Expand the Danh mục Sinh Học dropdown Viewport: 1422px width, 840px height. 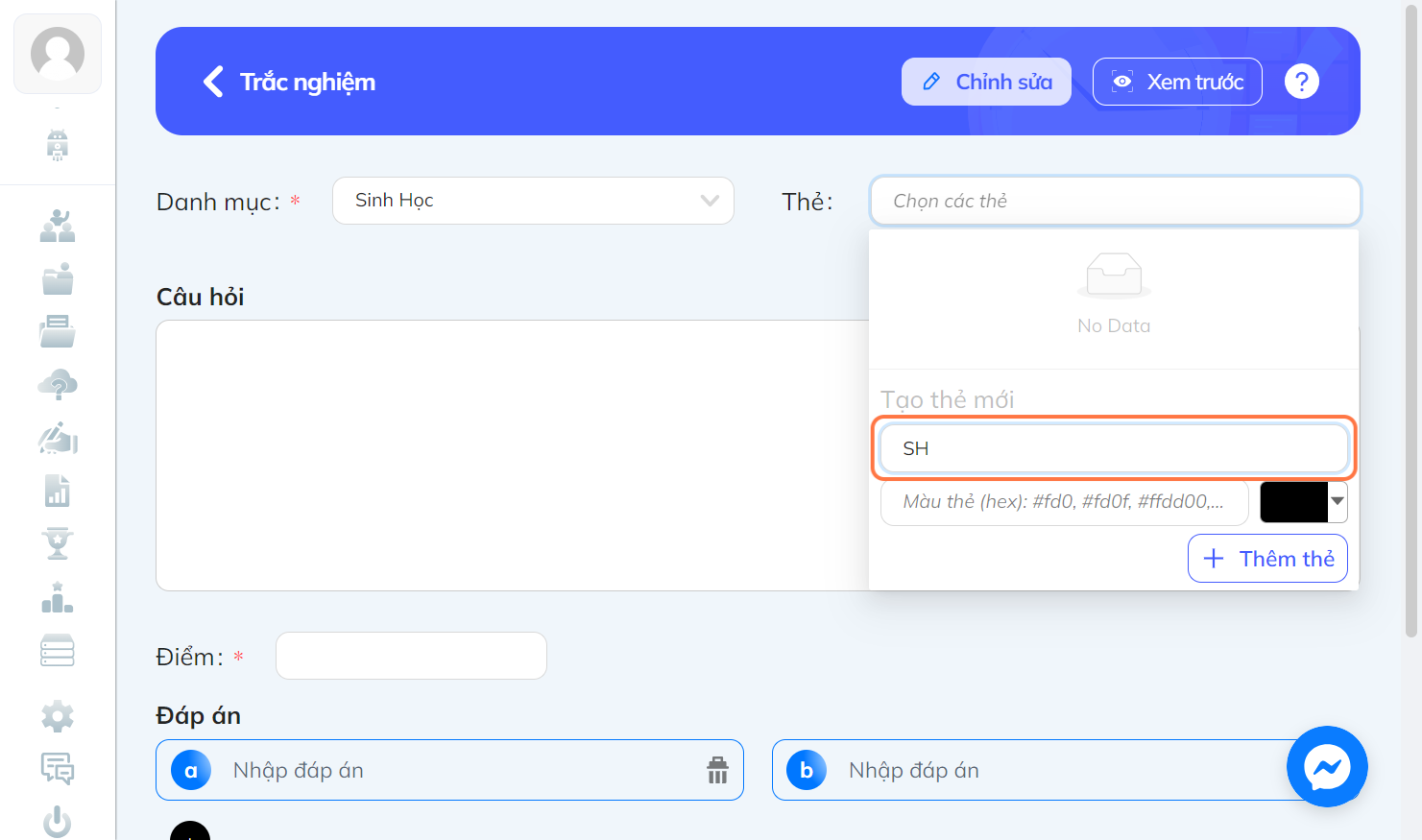click(533, 201)
